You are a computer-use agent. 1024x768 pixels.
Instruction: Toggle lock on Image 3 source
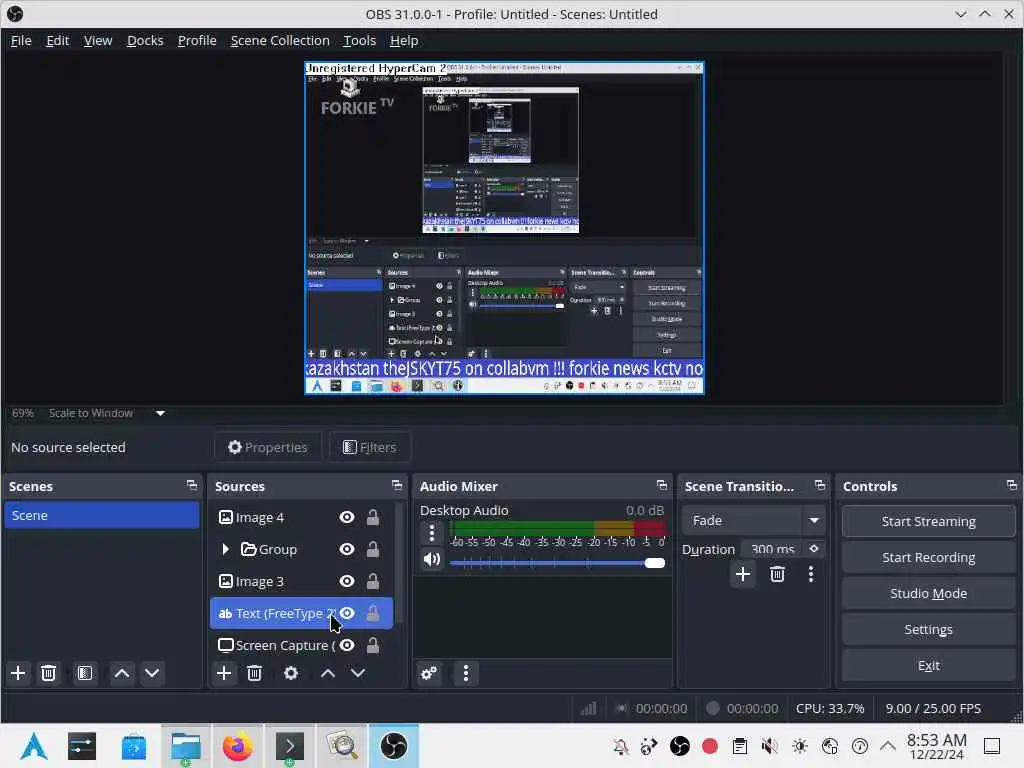point(372,581)
